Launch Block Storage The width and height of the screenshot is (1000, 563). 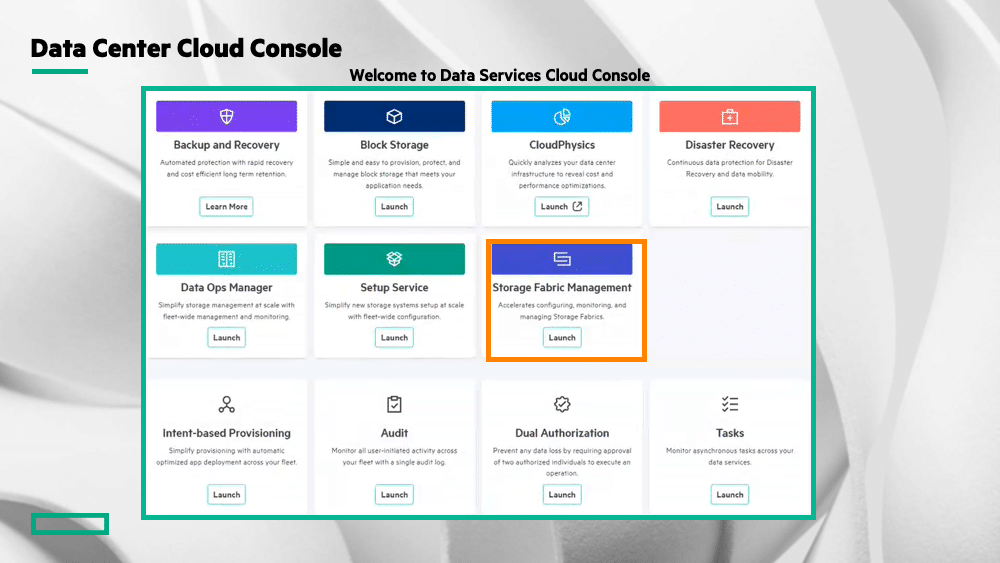(x=394, y=207)
